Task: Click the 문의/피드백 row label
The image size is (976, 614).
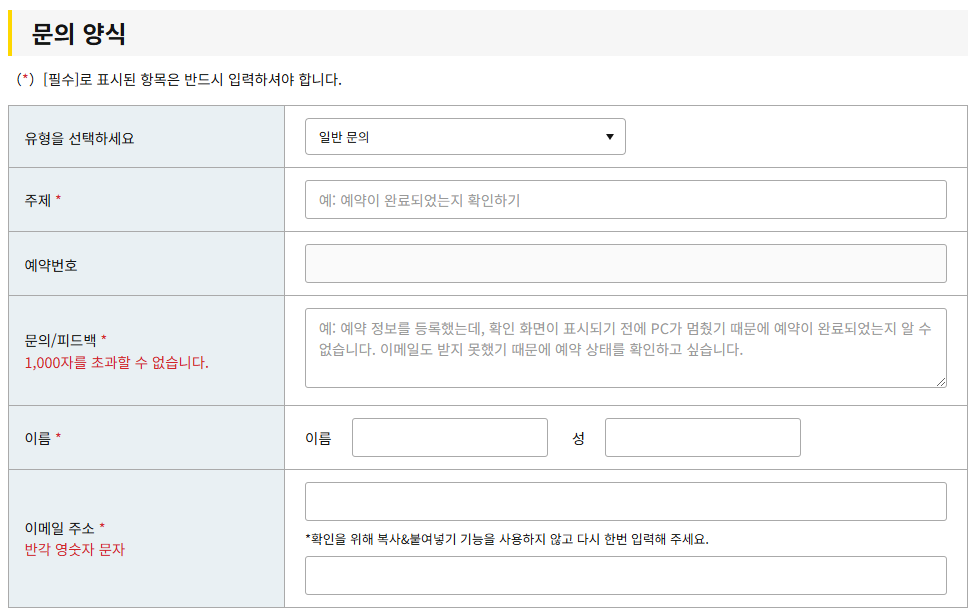Action: point(60,340)
